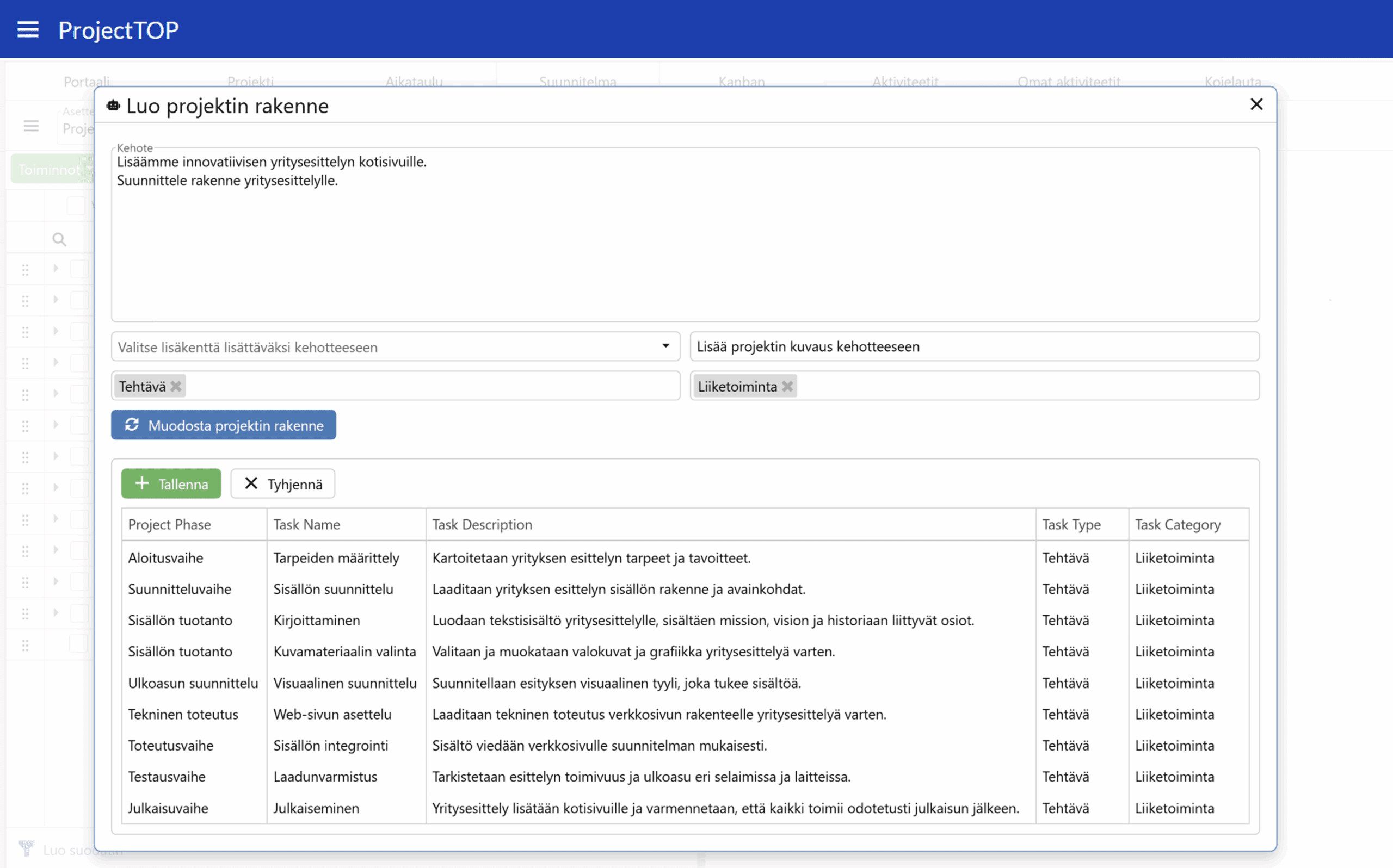Click the filter funnel icon
Image resolution: width=1393 pixels, height=868 pixels.
26,849
